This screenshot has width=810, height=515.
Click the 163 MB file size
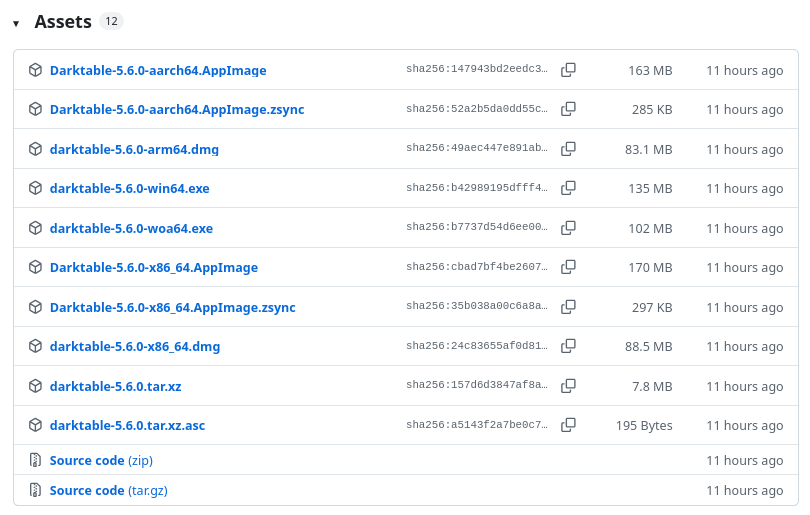[x=650, y=71]
